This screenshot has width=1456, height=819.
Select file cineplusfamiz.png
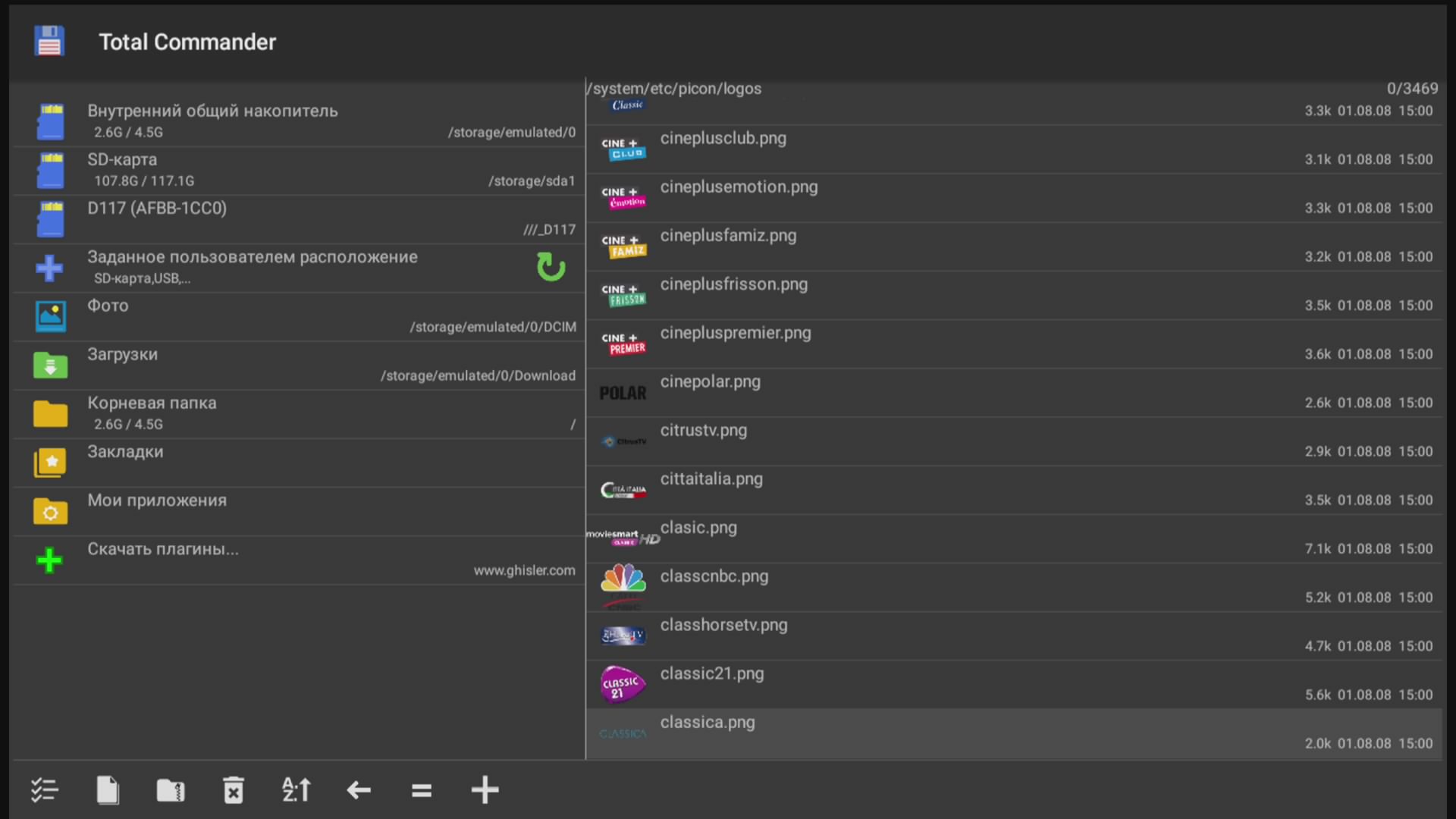pyautogui.click(x=1015, y=246)
